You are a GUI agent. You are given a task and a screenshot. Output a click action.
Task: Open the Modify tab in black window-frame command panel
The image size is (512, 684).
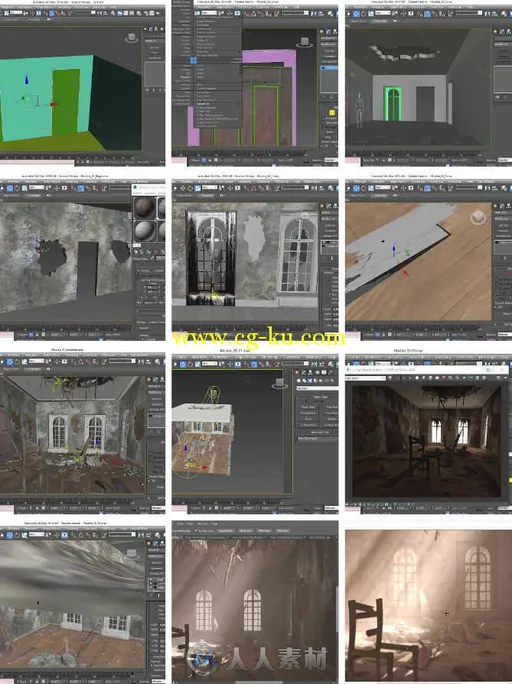pyautogui.click(x=330, y=205)
